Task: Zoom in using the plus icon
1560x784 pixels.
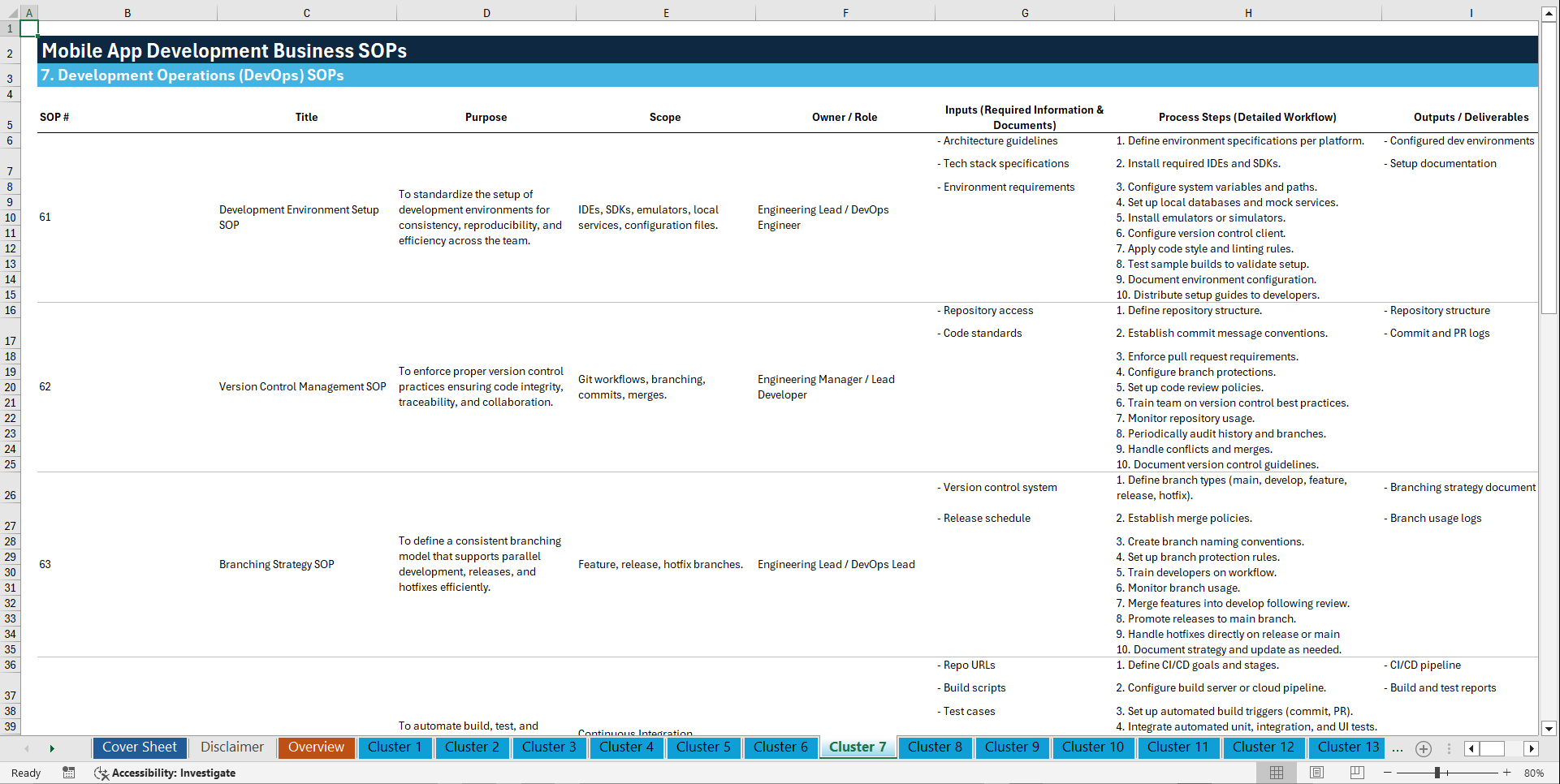Action: [x=1508, y=773]
